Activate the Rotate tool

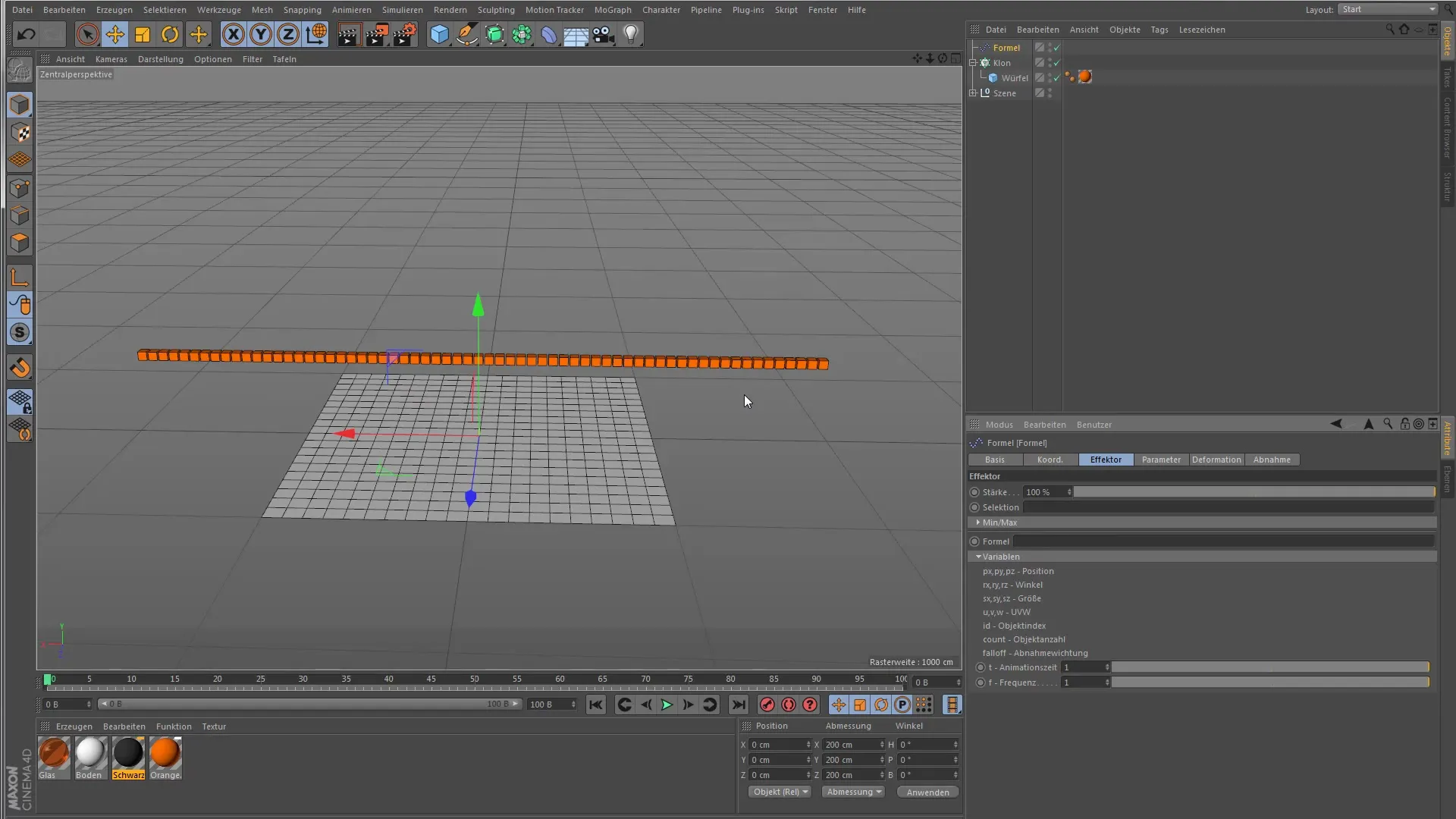pos(170,34)
